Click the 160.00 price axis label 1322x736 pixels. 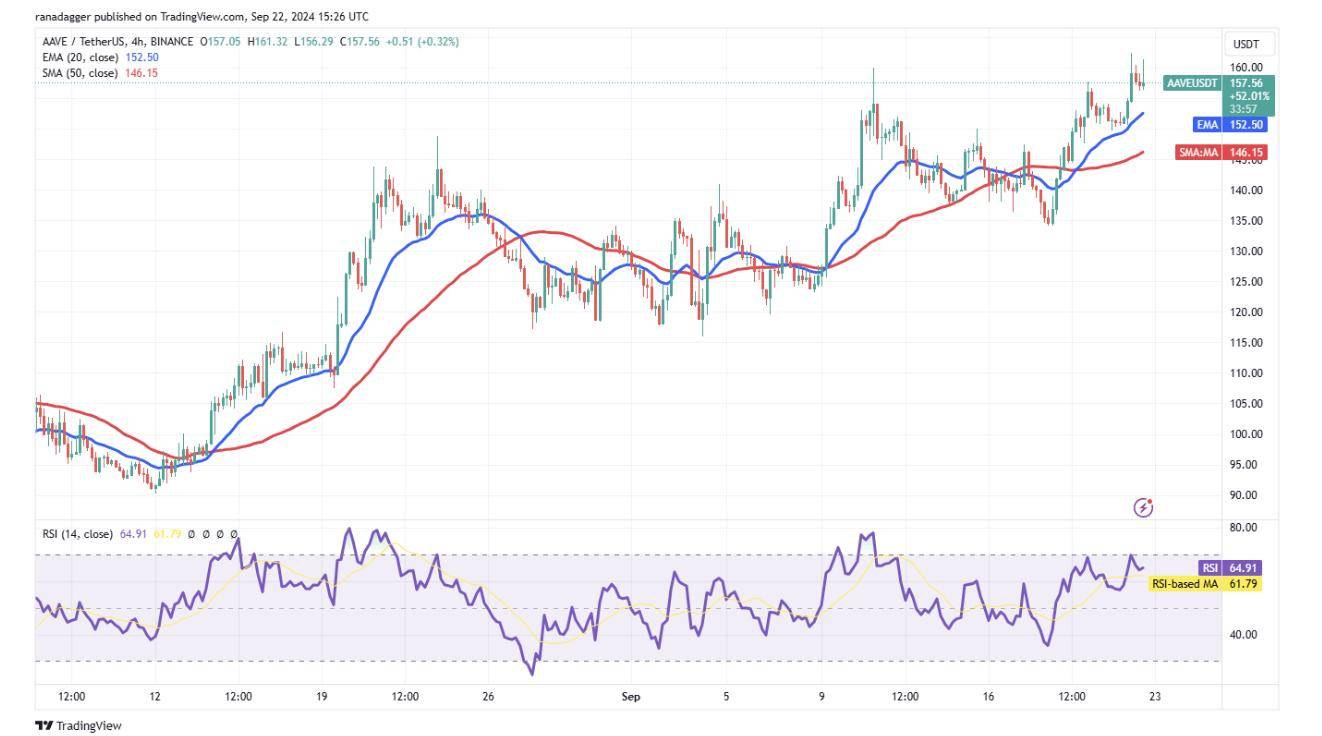click(1245, 68)
